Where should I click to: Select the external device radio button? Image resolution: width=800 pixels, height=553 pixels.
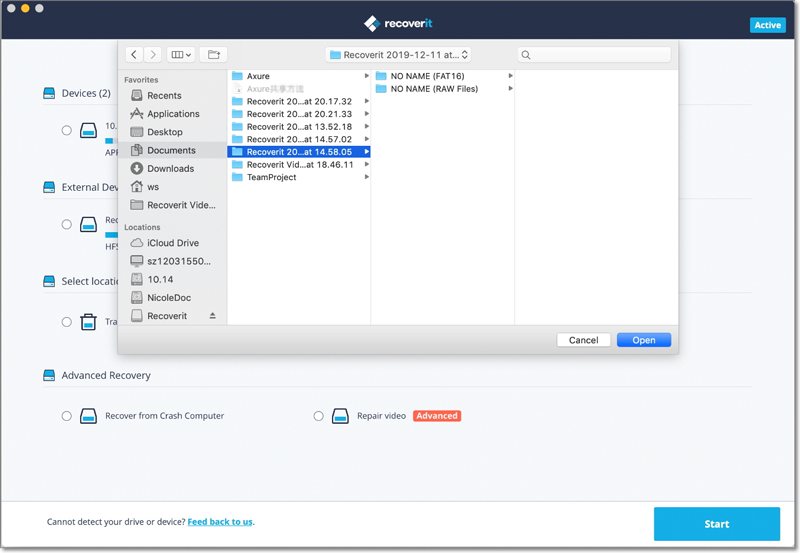point(66,224)
